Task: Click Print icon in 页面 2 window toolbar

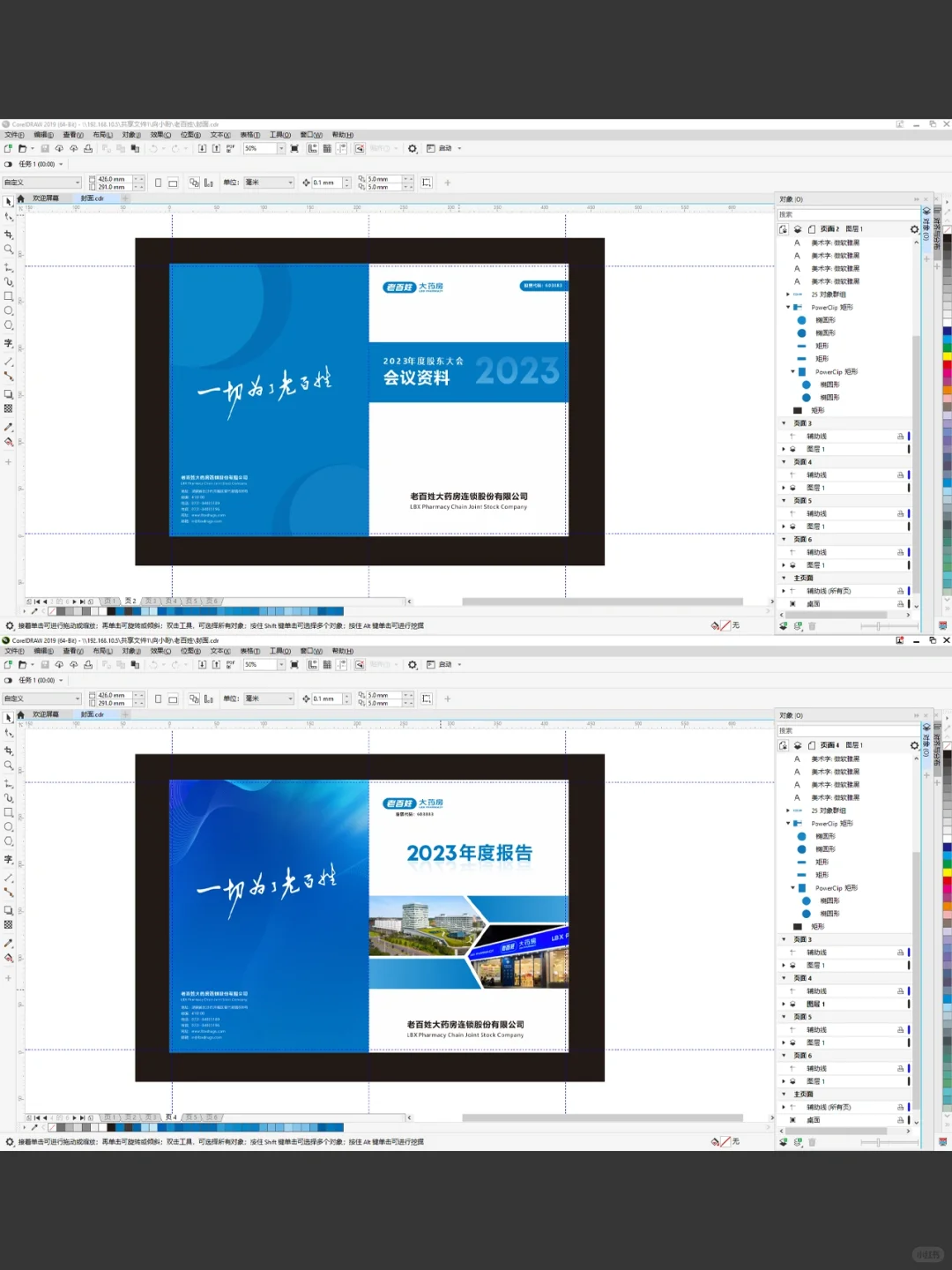Action: click(88, 148)
